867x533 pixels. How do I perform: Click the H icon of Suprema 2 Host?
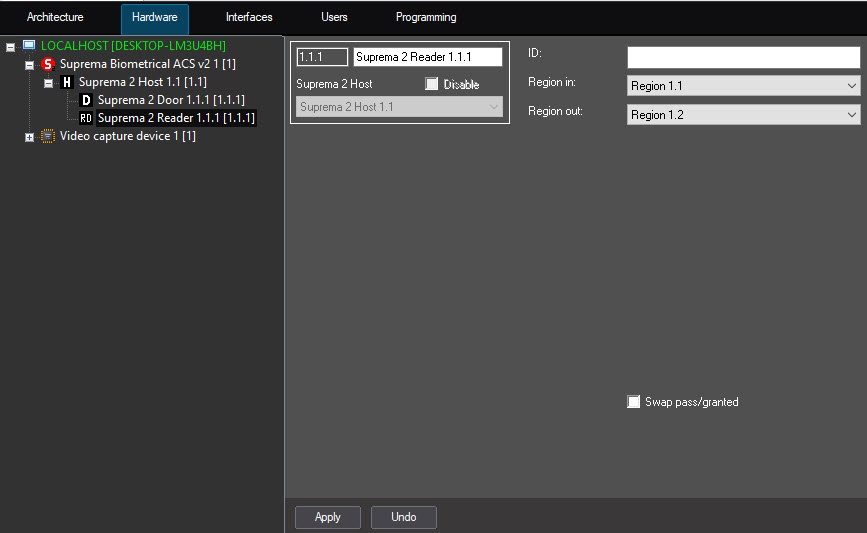(67, 82)
